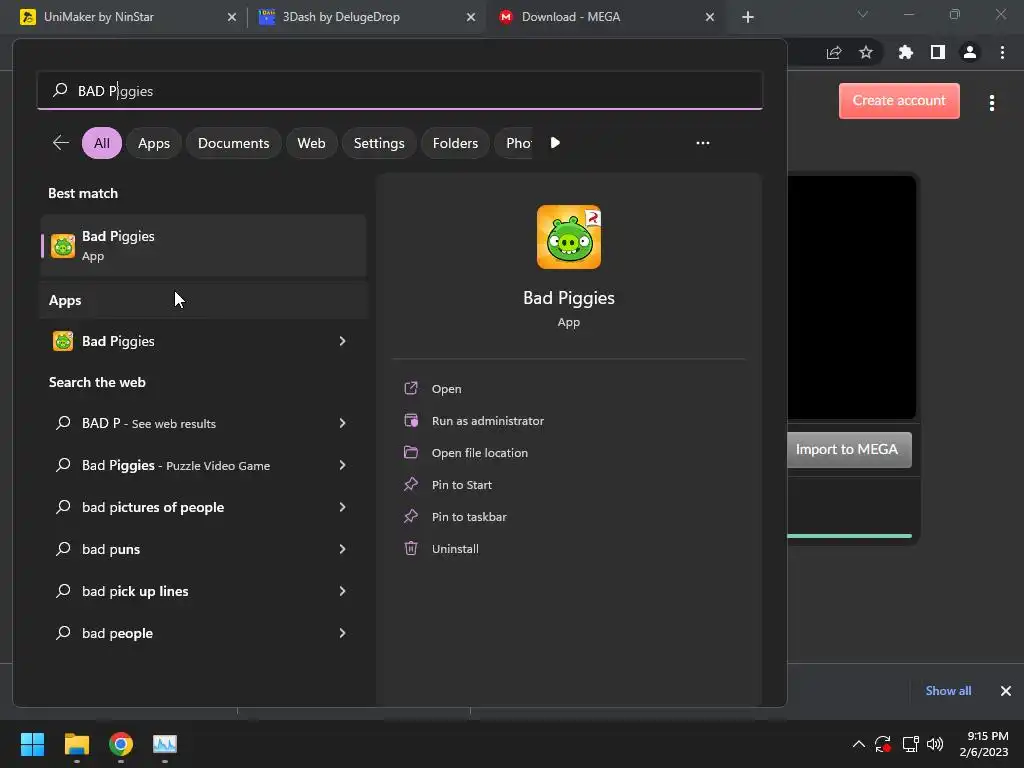Click Run as administrator shield icon

pos(411,421)
